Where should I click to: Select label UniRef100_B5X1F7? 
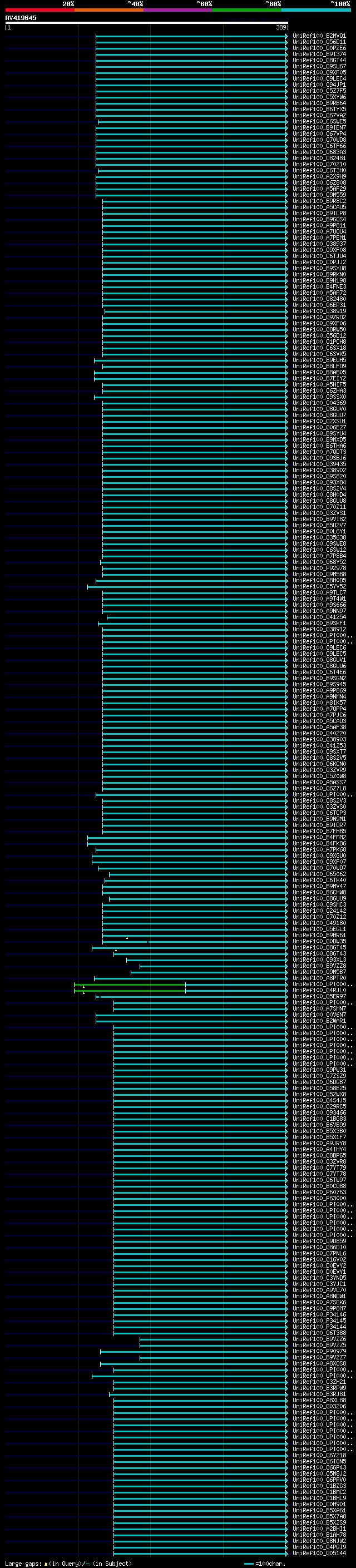coord(319,1137)
